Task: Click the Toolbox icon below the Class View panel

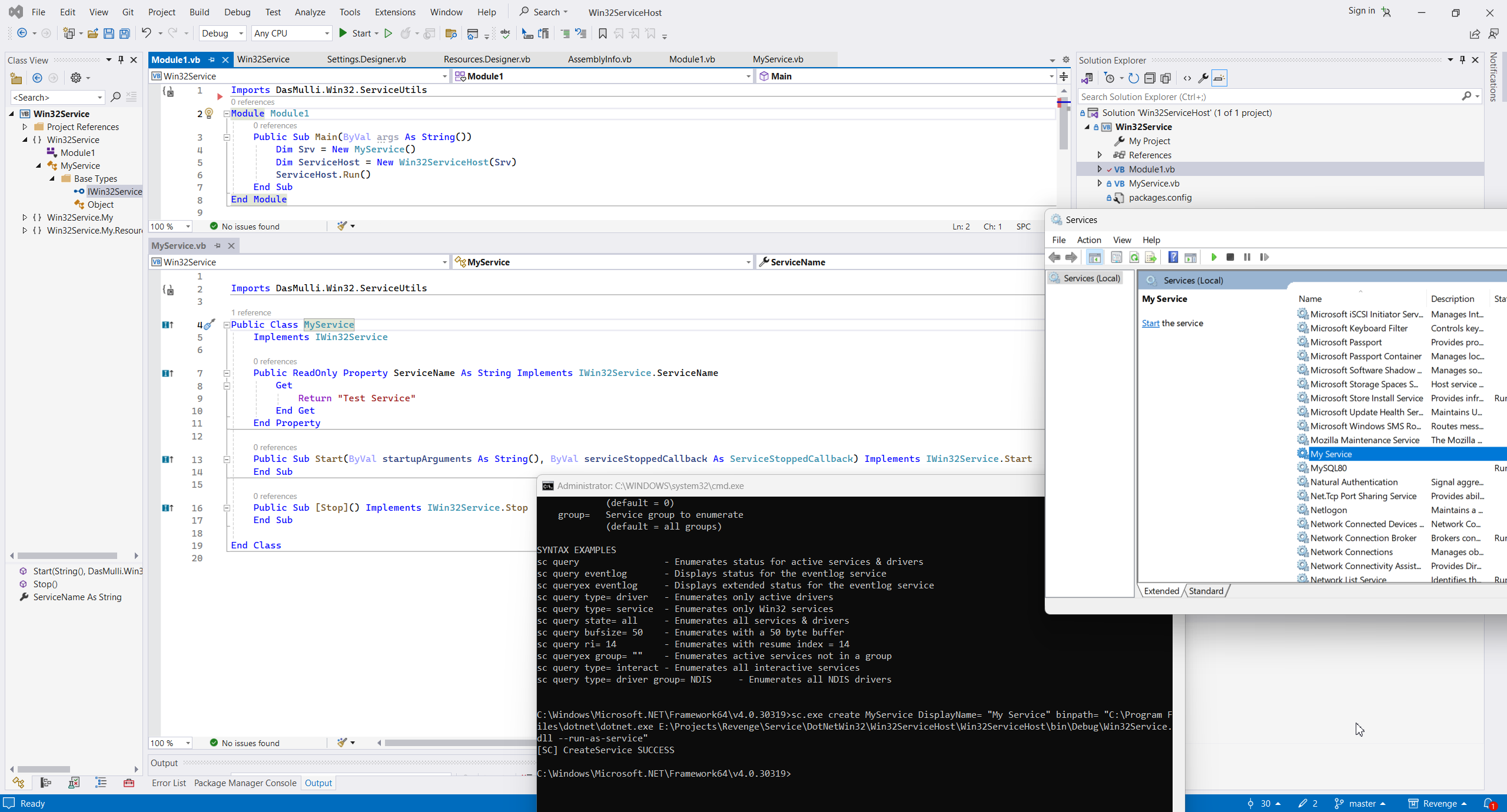Action: click(x=129, y=783)
